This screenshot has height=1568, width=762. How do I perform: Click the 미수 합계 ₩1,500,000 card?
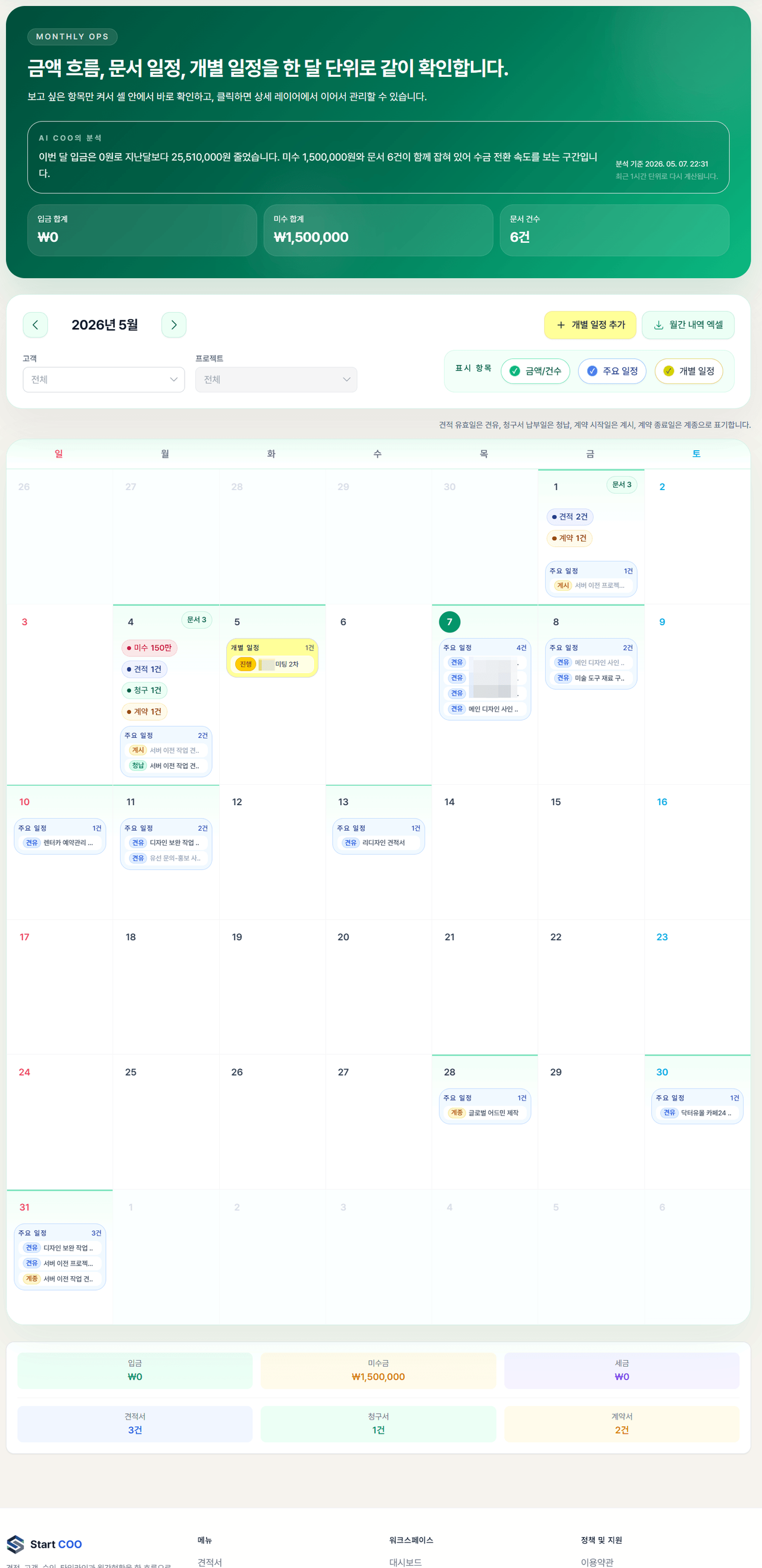378,230
